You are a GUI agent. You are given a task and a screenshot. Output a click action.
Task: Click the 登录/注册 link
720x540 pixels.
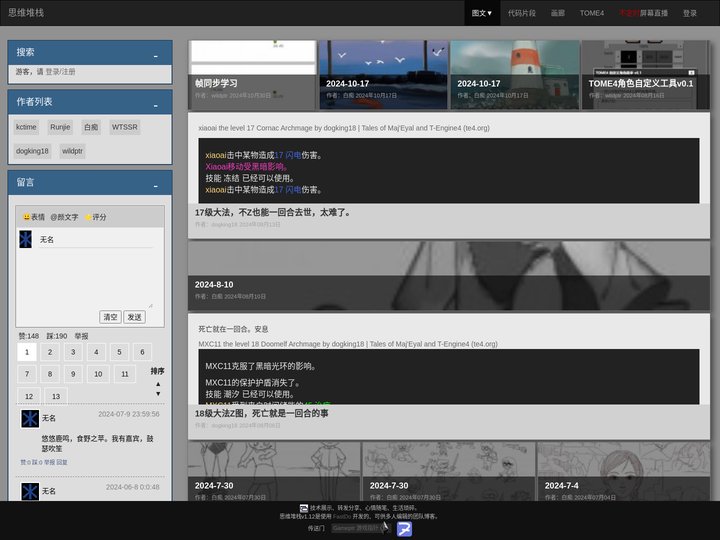coord(60,72)
